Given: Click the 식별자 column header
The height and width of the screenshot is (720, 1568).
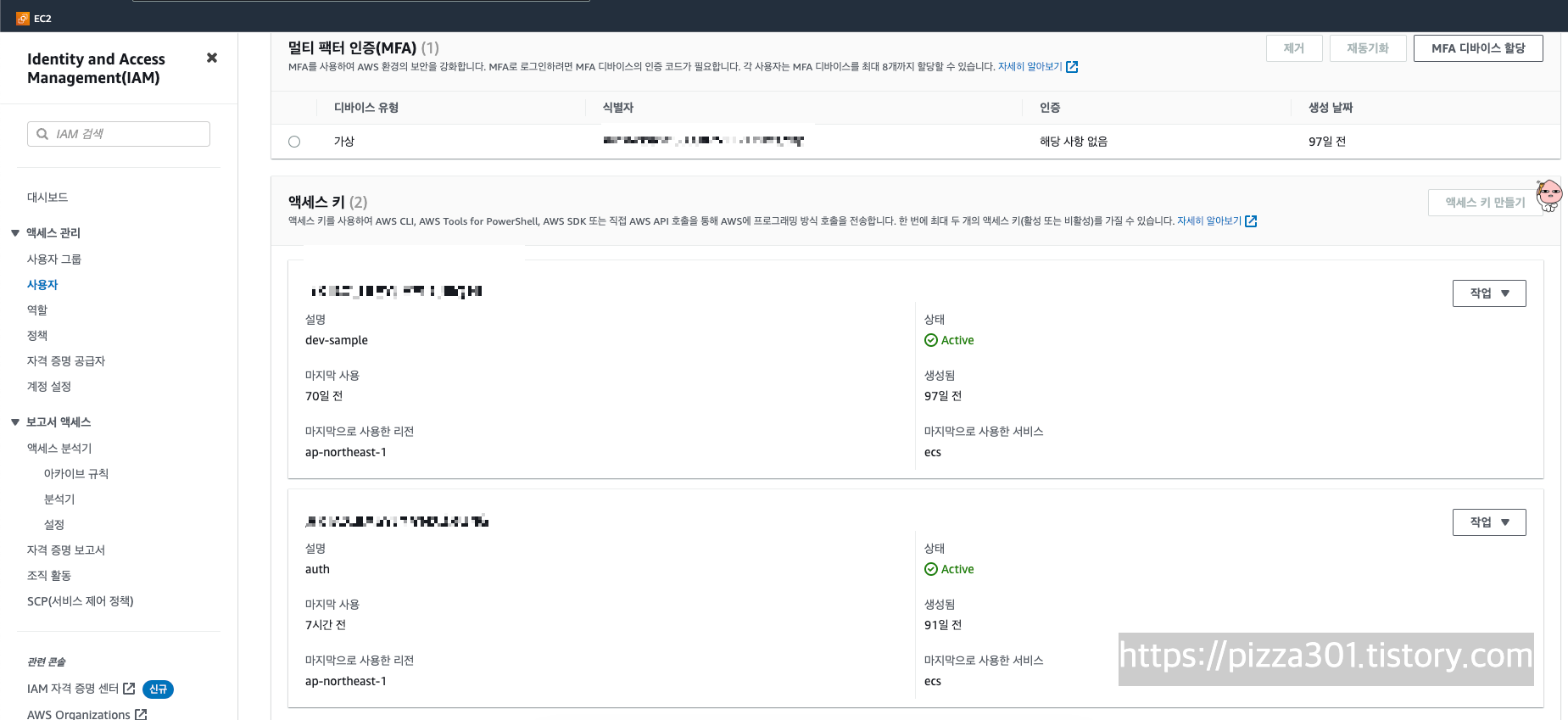Looking at the screenshot, I should point(618,107).
